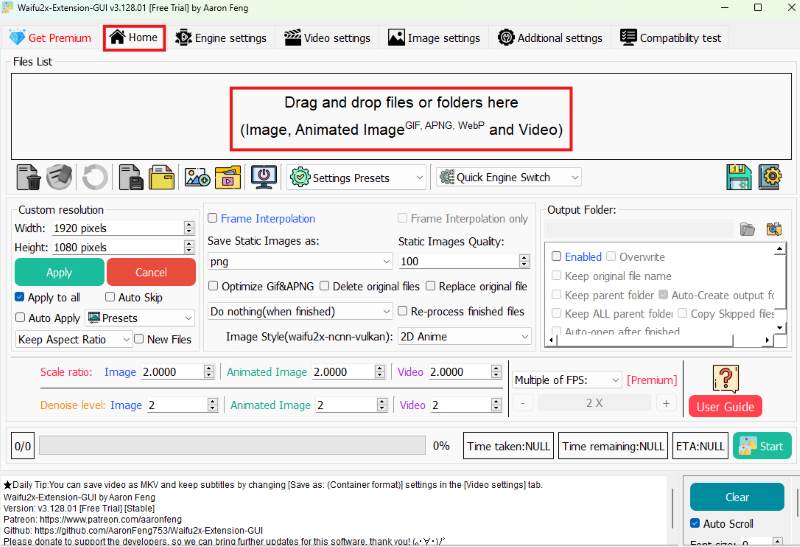Viewport: 800px width, 547px height.
Task: Uncheck the Apply to all checkbox
Action: tap(20, 298)
